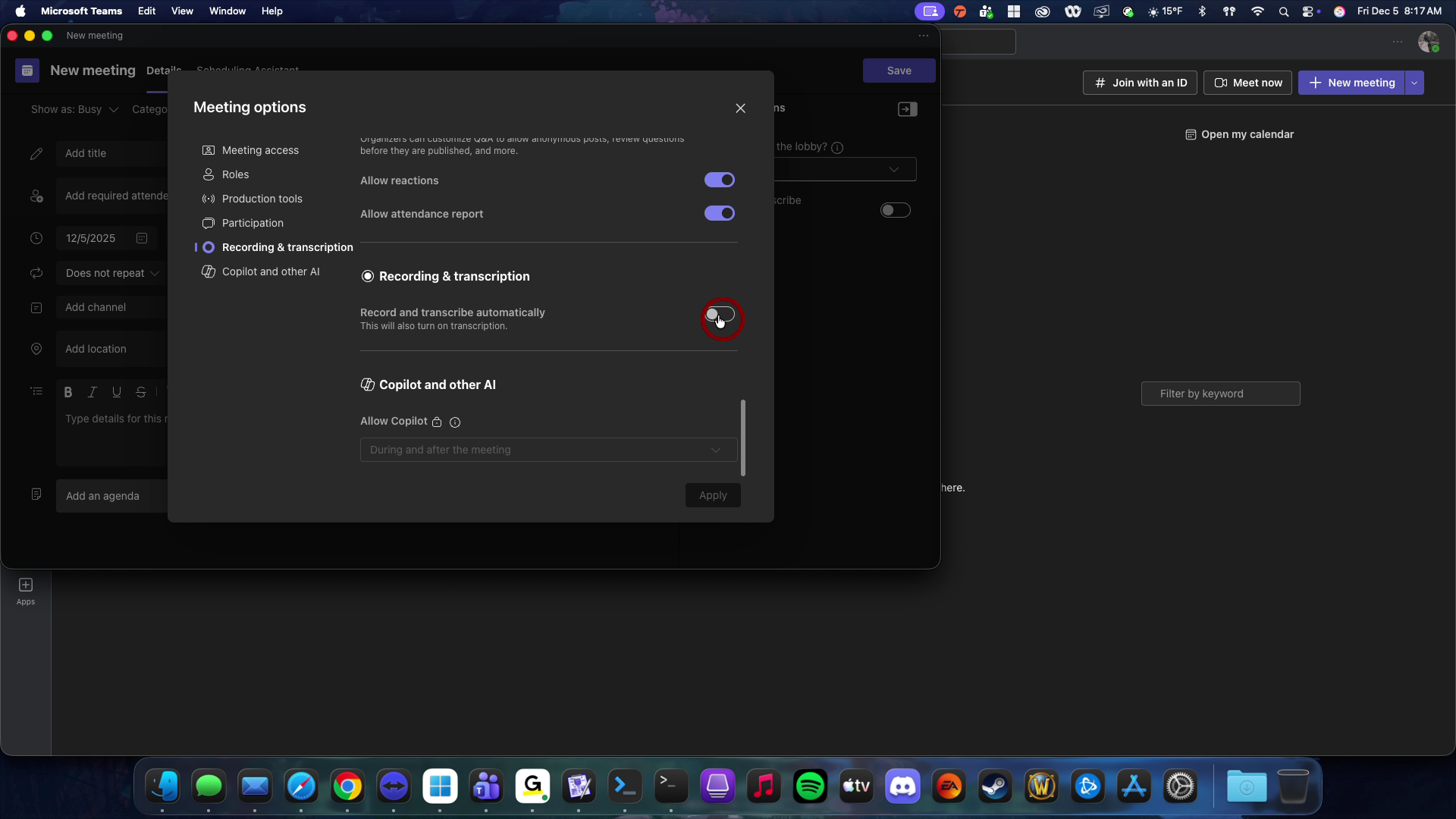
Task: Open Discord from the dock
Action: pyautogui.click(x=902, y=786)
